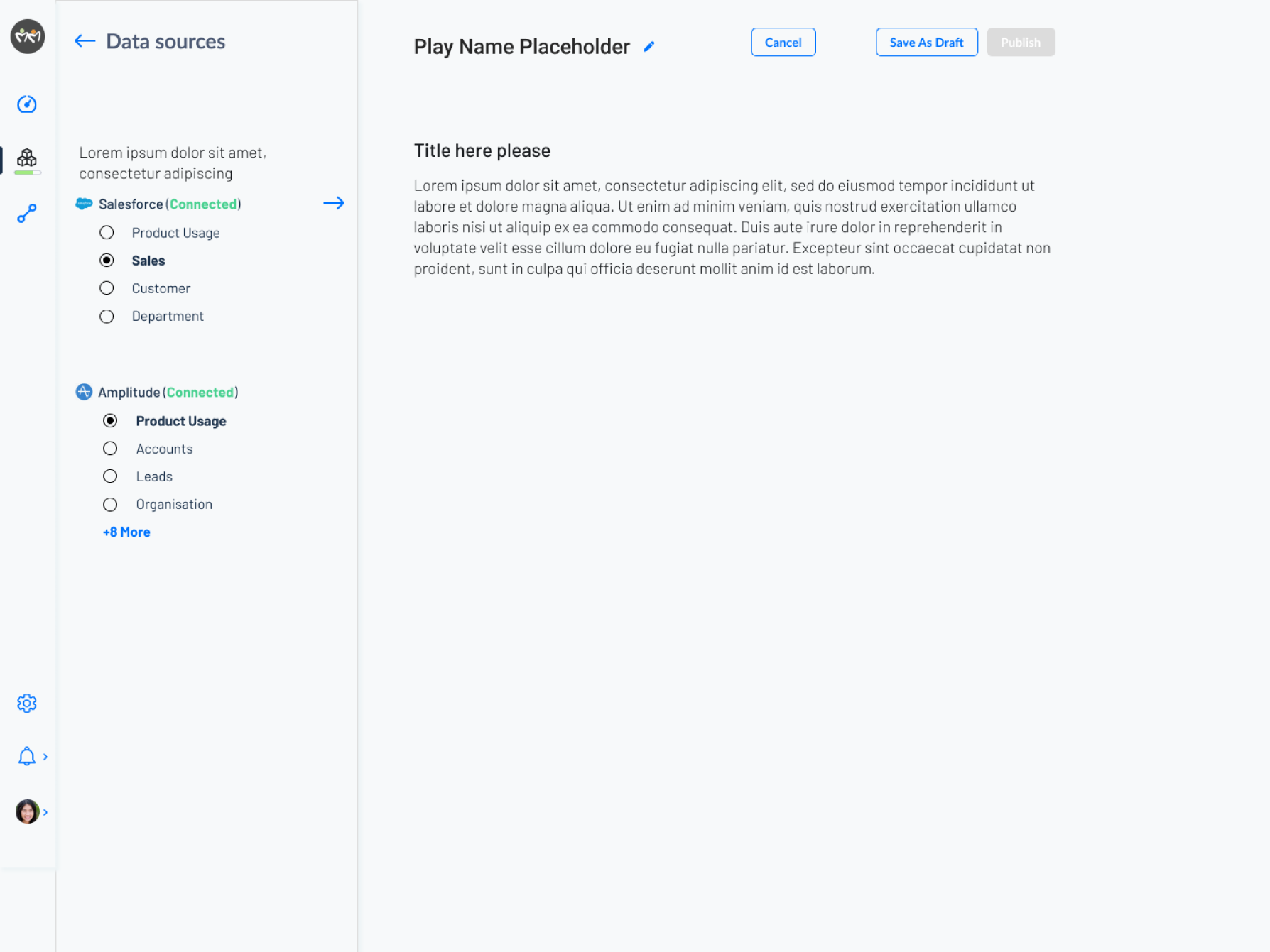Open the connections node icon in sidebar
Image resolution: width=1270 pixels, height=952 pixels.
click(27, 214)
